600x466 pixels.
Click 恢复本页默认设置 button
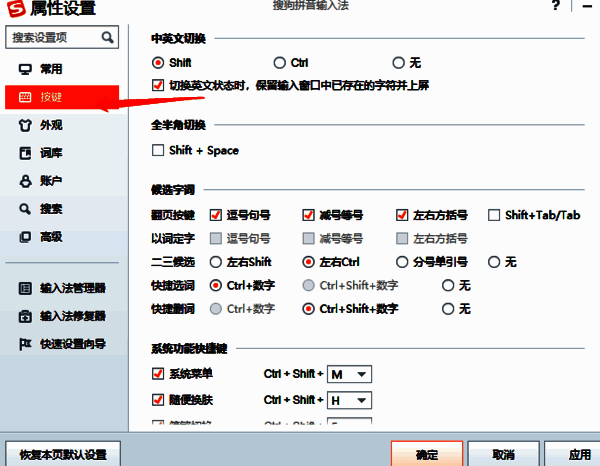click(x=63, y=454)
